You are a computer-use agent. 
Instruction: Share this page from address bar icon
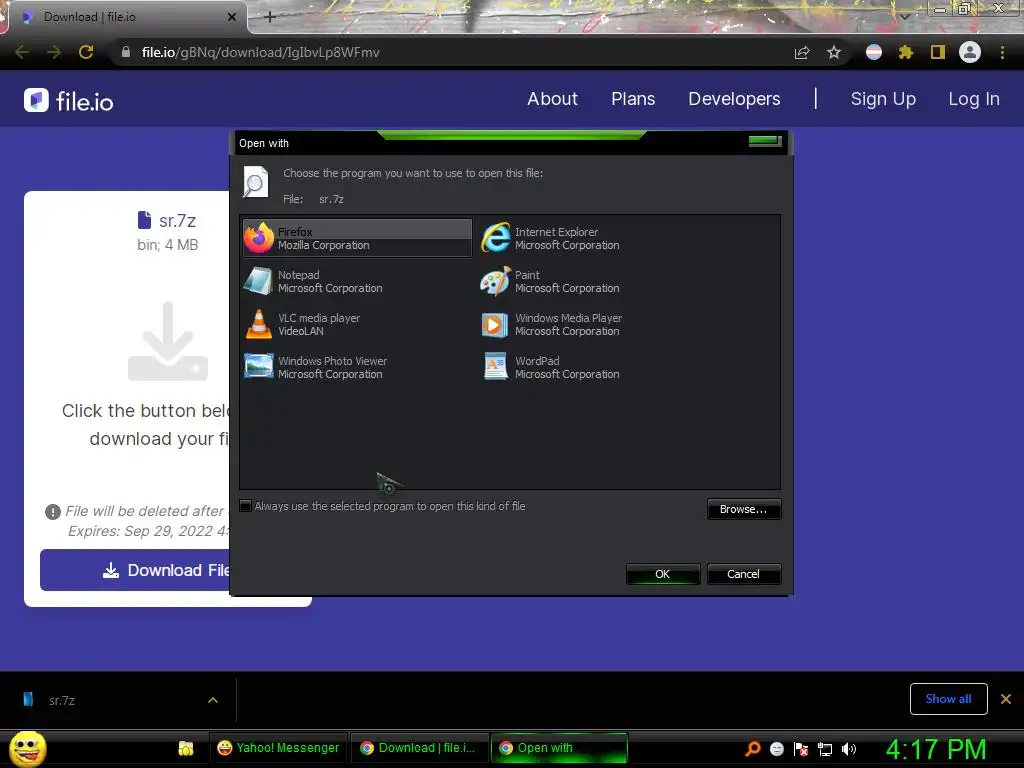click(802, 52)
